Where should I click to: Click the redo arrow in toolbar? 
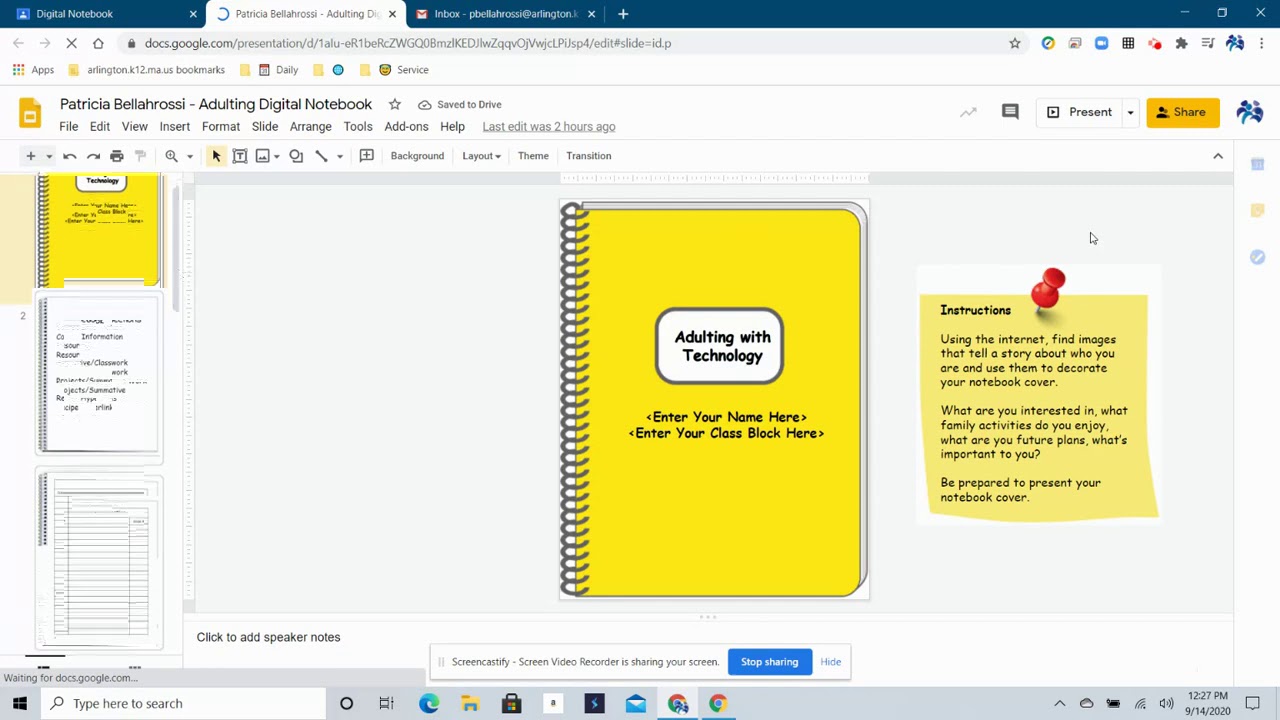coord(93,156)
